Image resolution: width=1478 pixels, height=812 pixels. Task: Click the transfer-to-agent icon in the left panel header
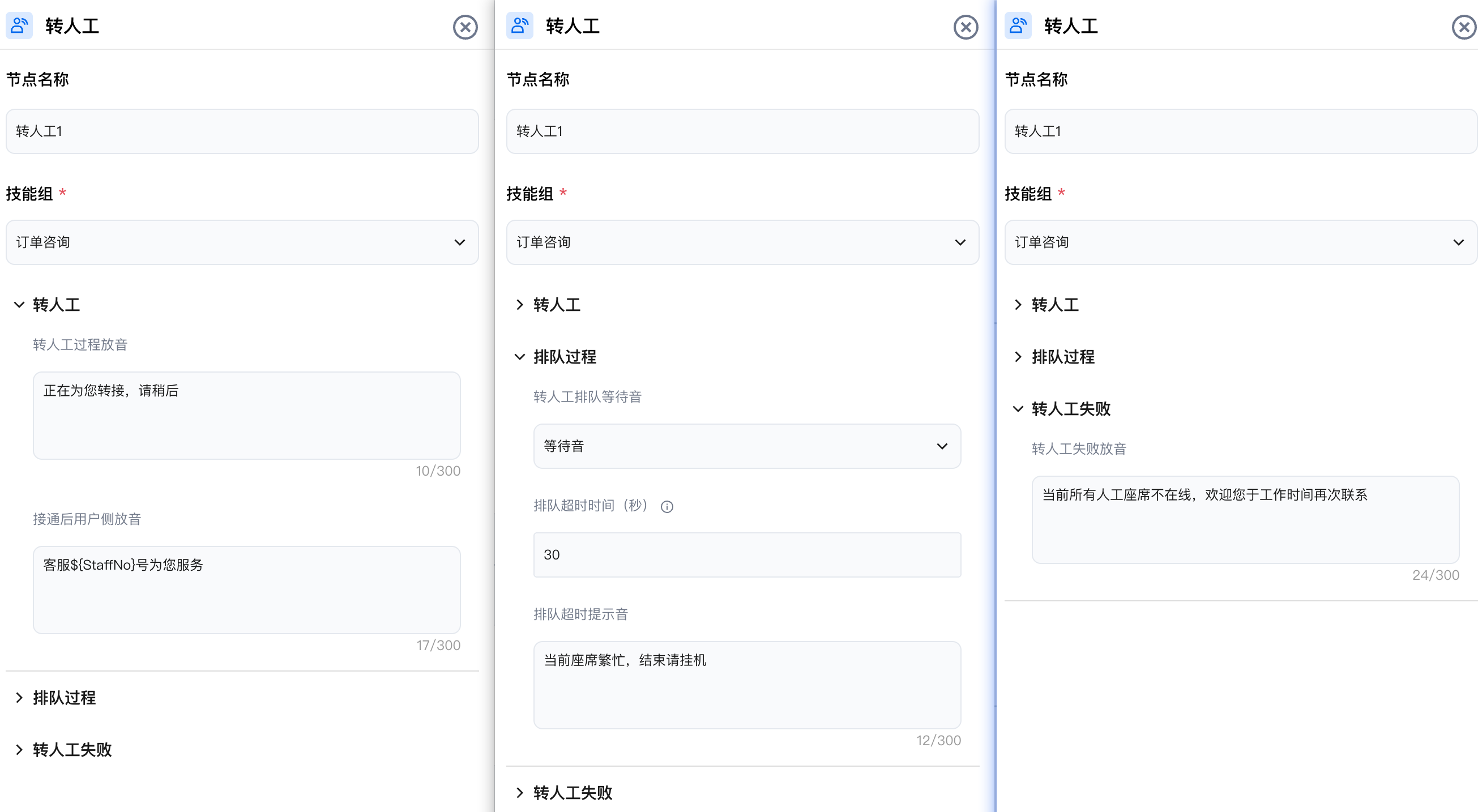click(x=19, y=26)
